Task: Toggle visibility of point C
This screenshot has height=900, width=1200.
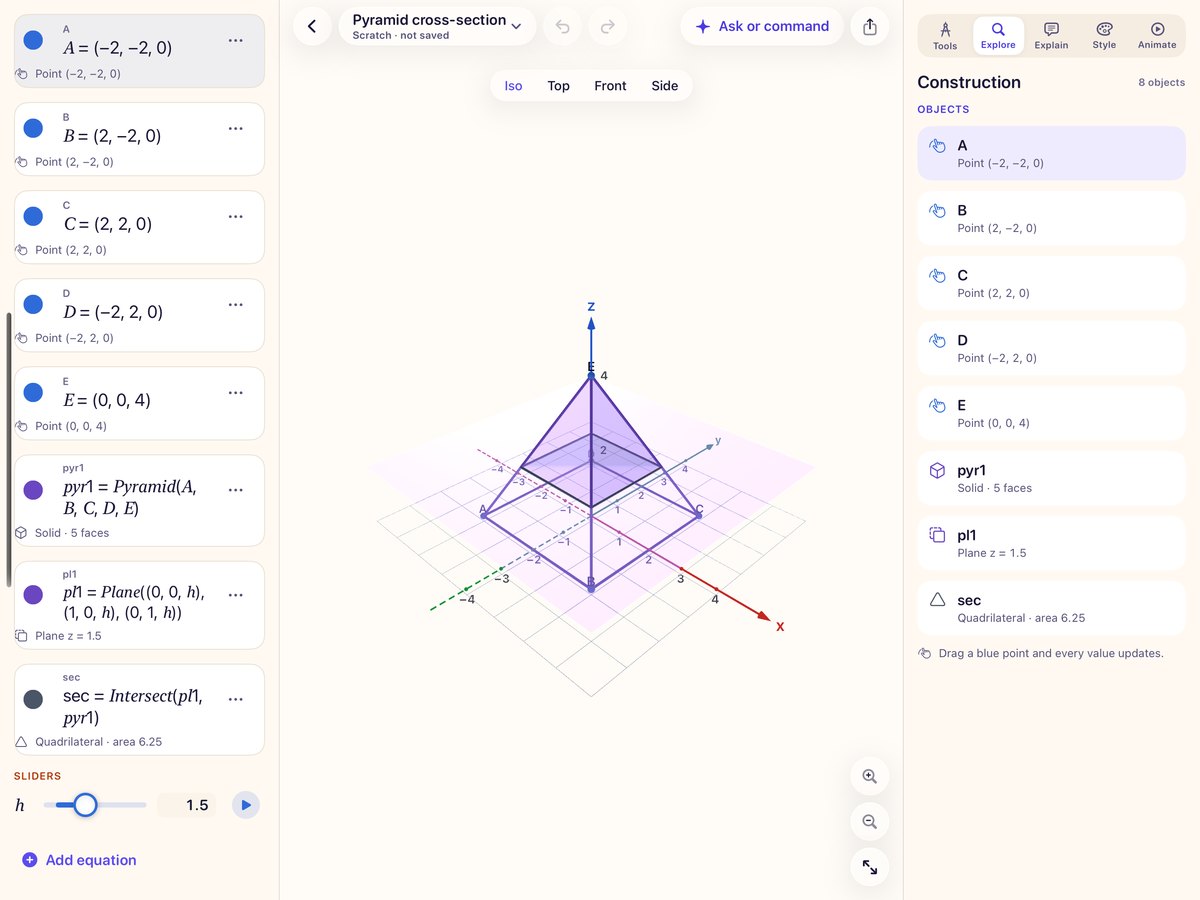Action: coord(33,216)
